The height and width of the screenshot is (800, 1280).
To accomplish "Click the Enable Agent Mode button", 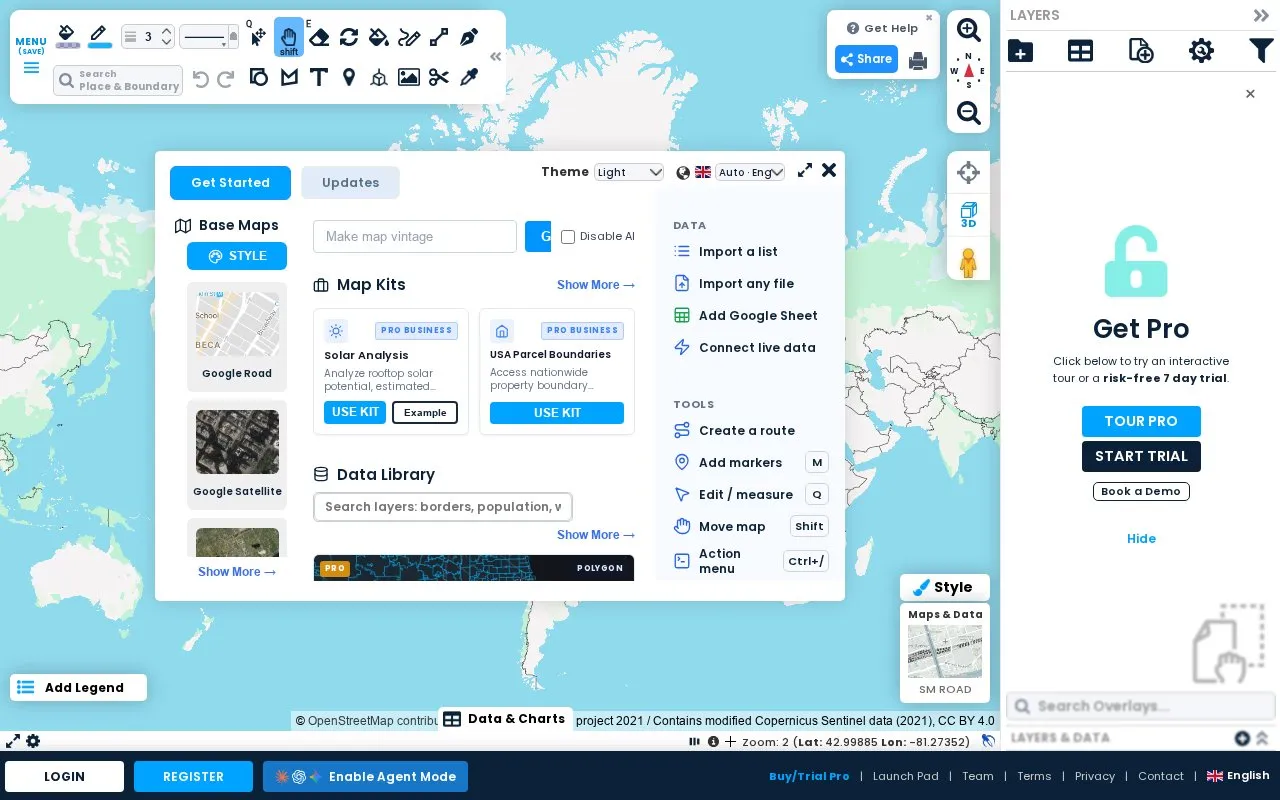I will point(365,777).
